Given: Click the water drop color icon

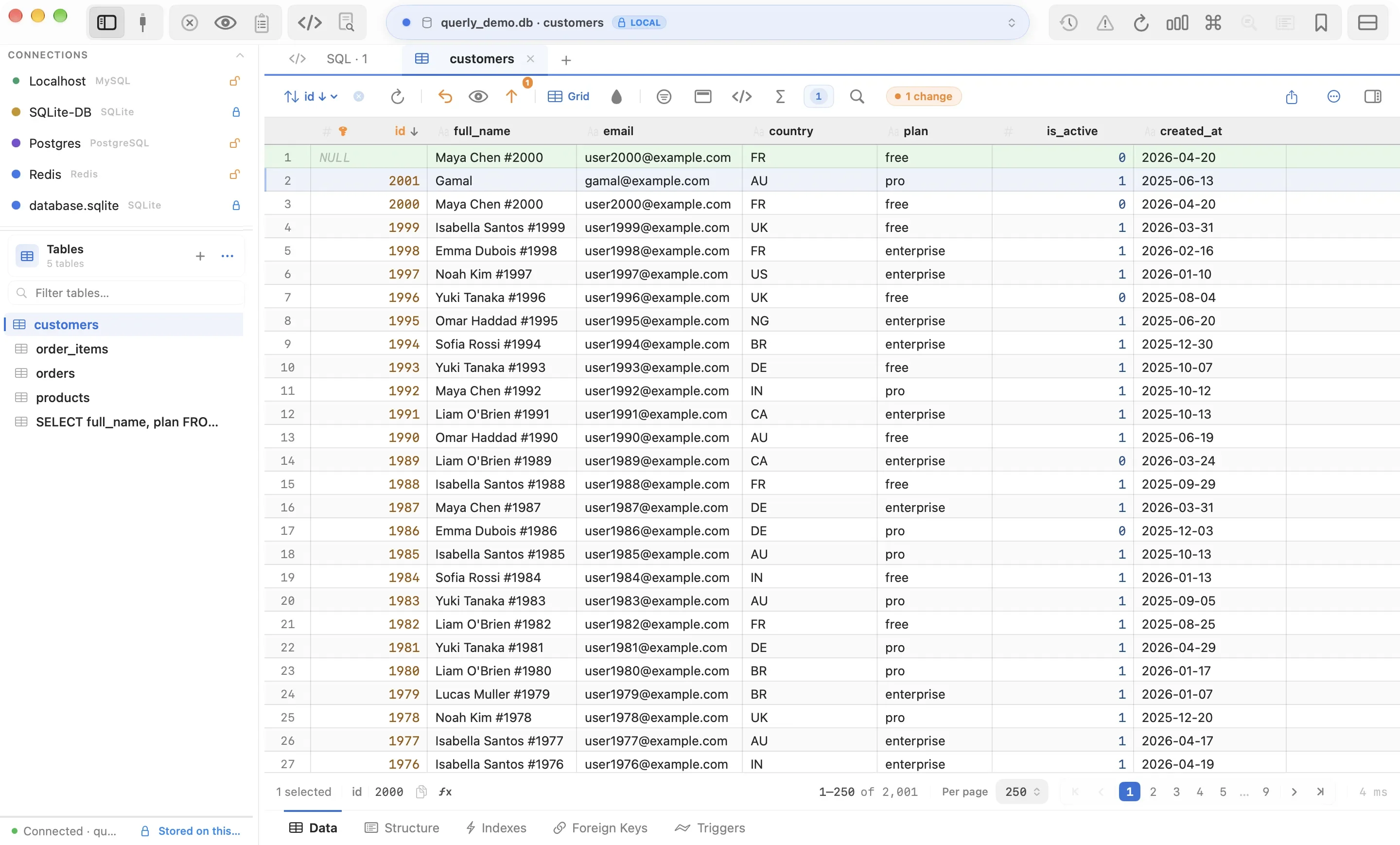Looking at the screenshot, I should (x=616, y=96).
